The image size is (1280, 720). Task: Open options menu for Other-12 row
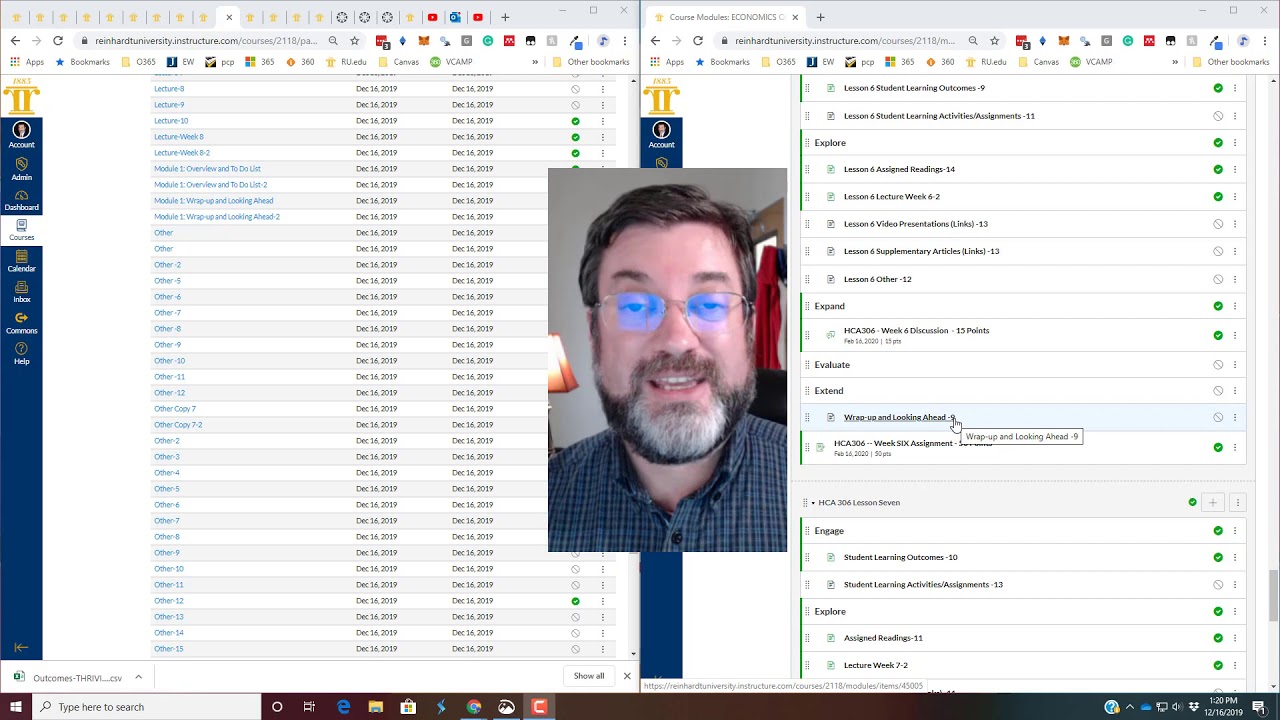(603, 601)
